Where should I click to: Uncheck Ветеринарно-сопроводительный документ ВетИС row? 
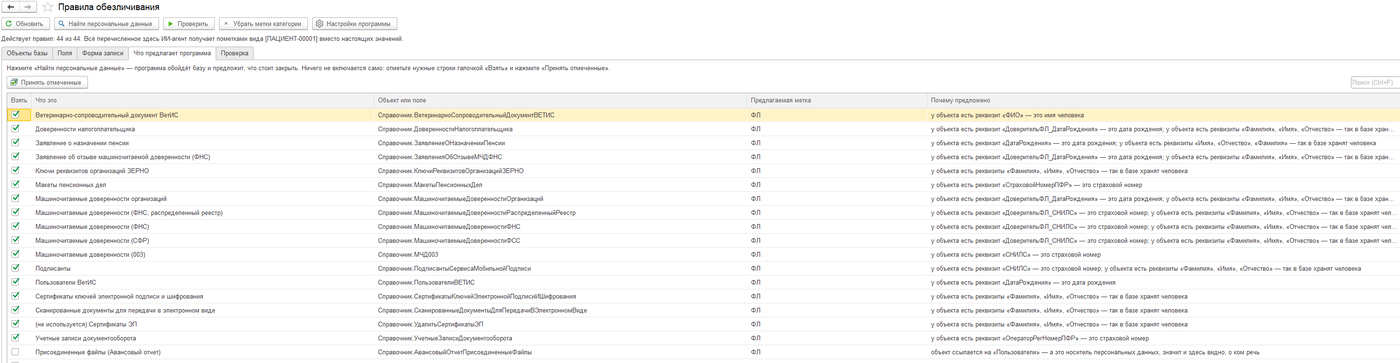[16, 115]
